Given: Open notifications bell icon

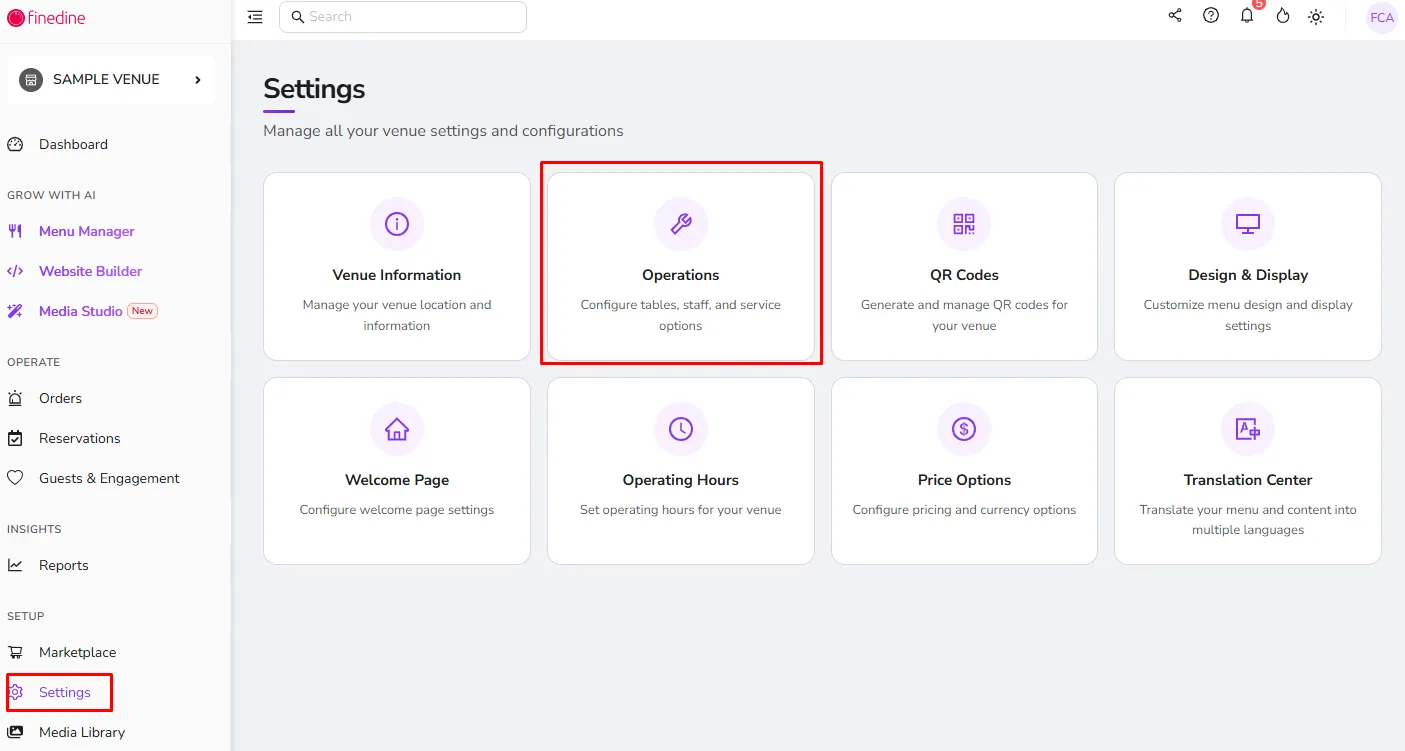Looking at the screenshot, I should (x=1247, y=16).
